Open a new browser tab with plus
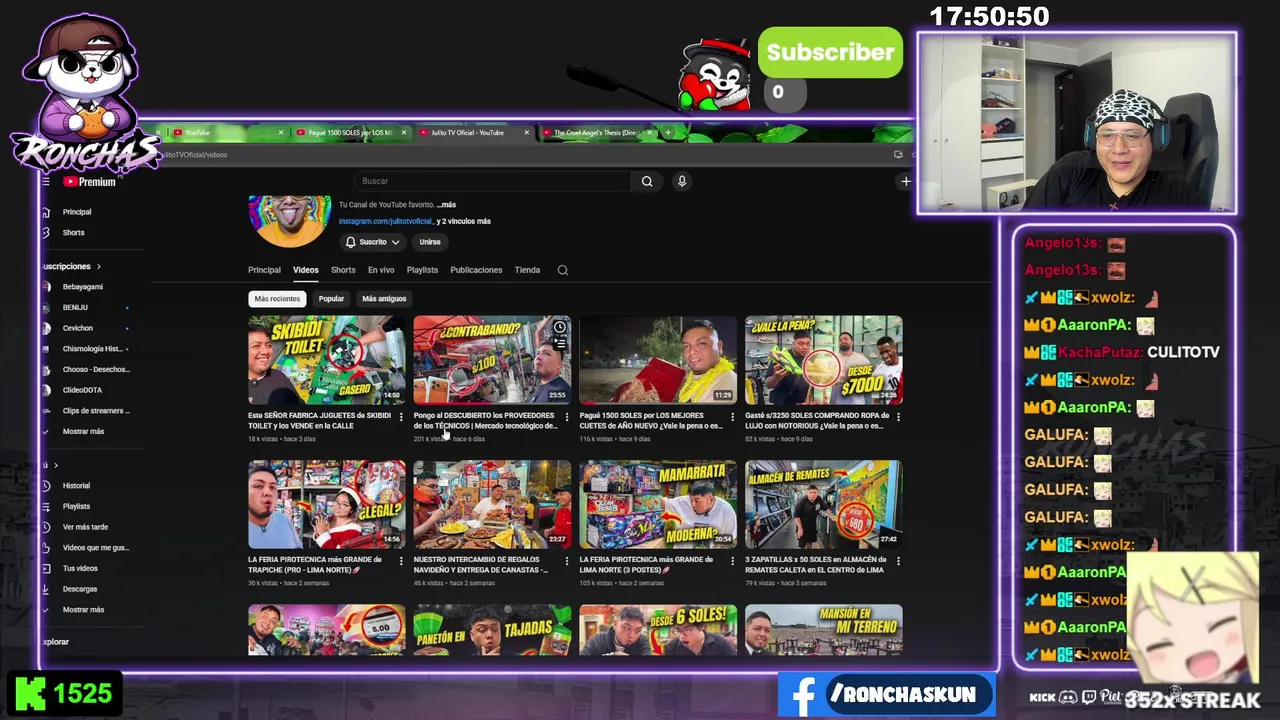This screenshot has width=1280, height=720. click(x=668, y=132)
